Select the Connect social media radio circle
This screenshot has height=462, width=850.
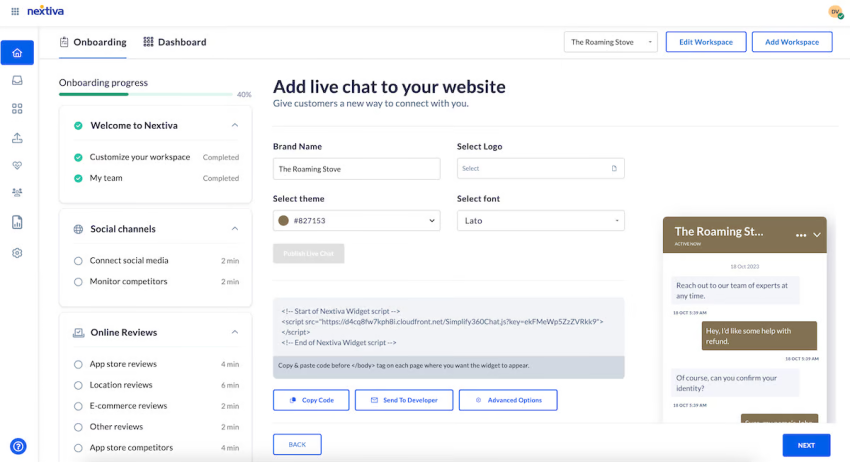pyautogui.click(x=78, y=261)
